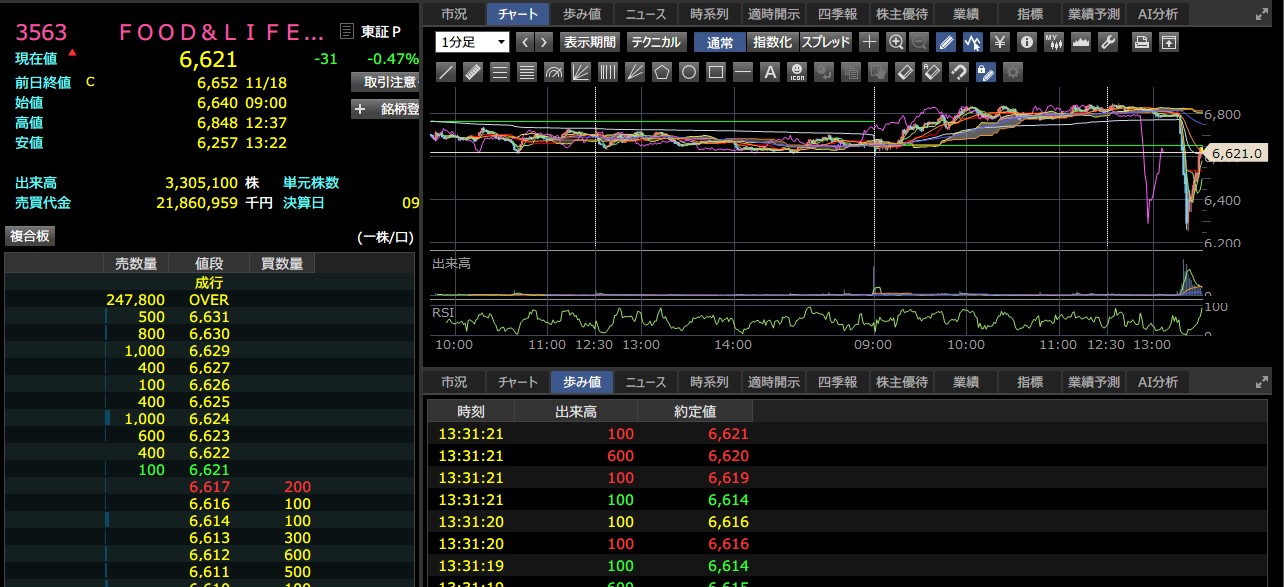This screenshot has height=587, width=1284.
Task: Go to previous chart period arrow
Action: [x=524, y=42]
